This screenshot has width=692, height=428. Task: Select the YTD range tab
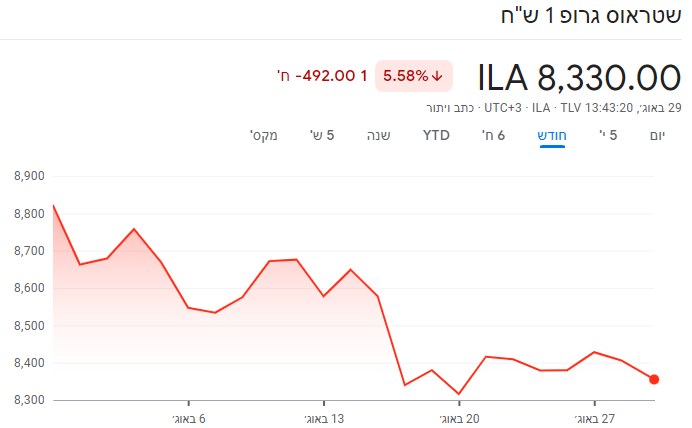click(436, 134)
